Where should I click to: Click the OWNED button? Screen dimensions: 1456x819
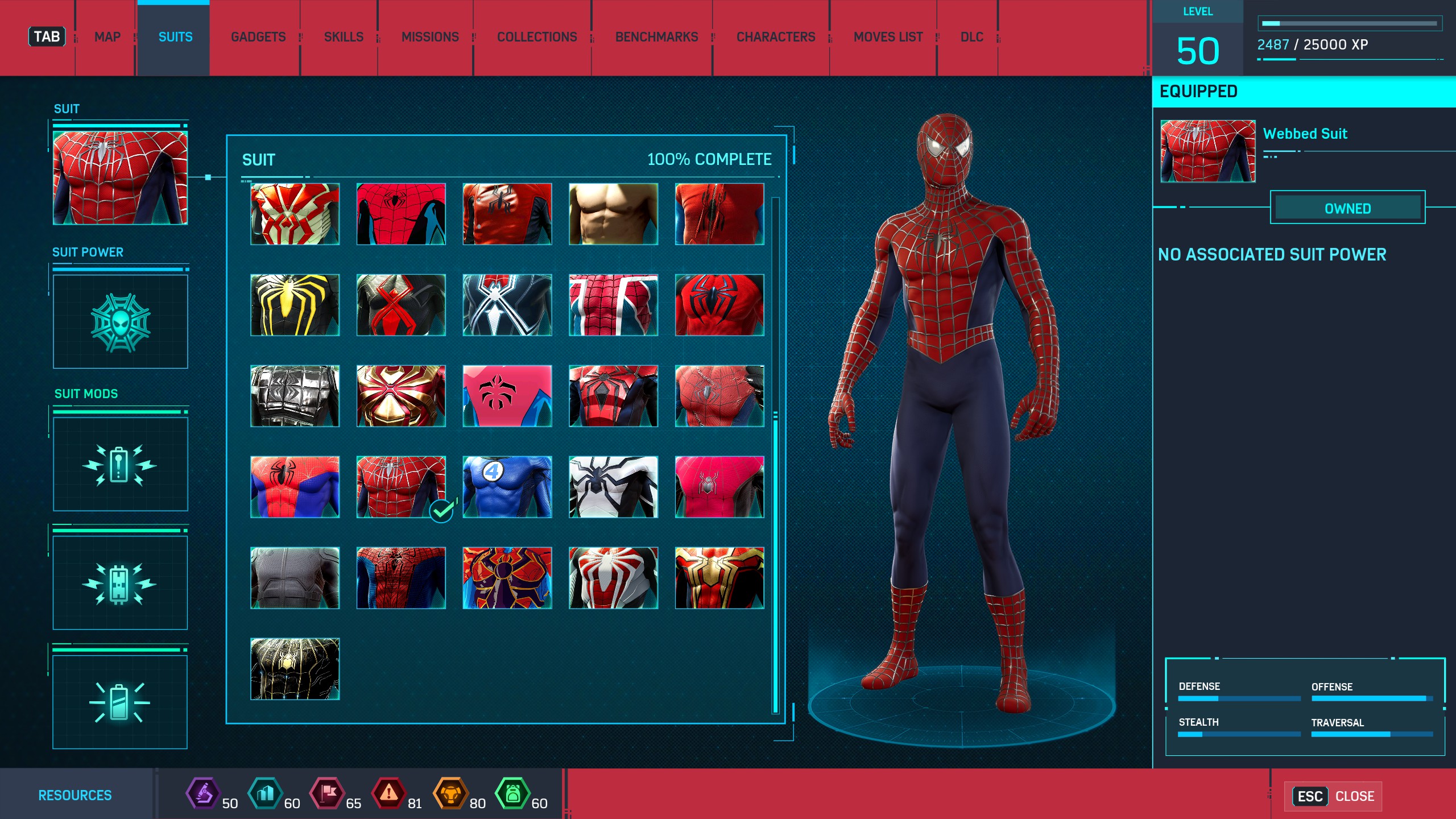tap(1347, 208)
